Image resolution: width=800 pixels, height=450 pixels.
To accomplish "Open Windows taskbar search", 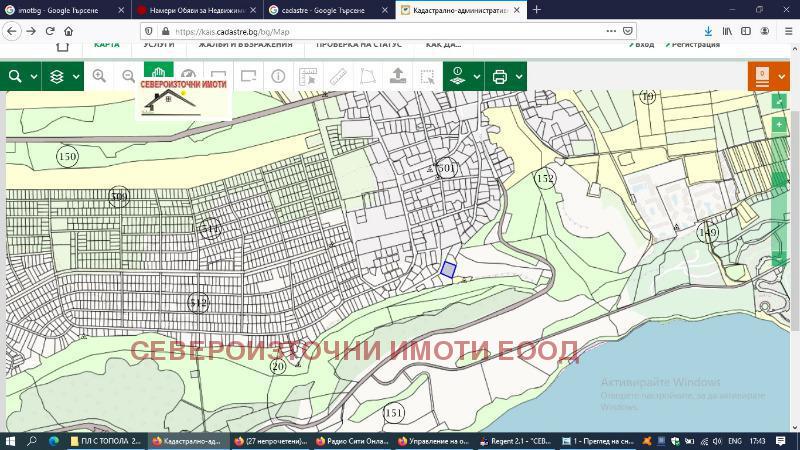I will pos(32,441).
